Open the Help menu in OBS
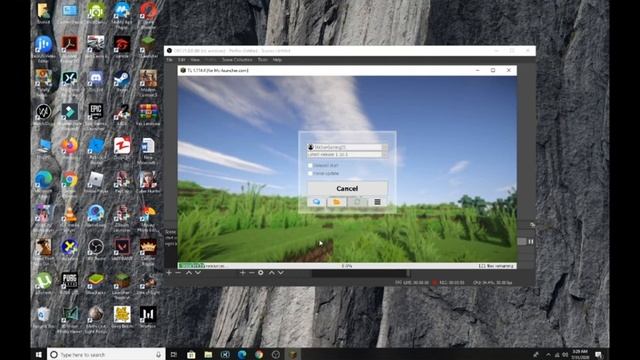Image resolution: width=640 pixels, height=360 pixels. pyautogui.click(x=277, y=60)
